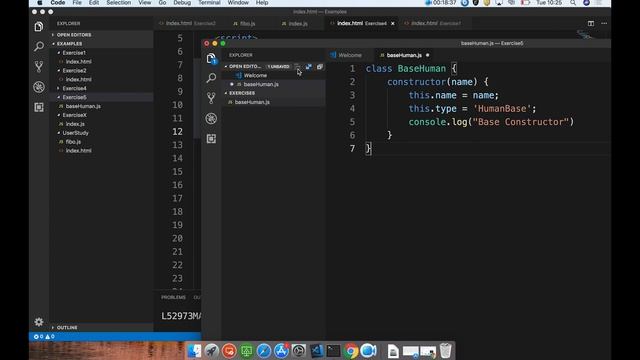Collapse Exercise5 folder
The height and width of the screenshot is (360, 640).
point(59,97)
